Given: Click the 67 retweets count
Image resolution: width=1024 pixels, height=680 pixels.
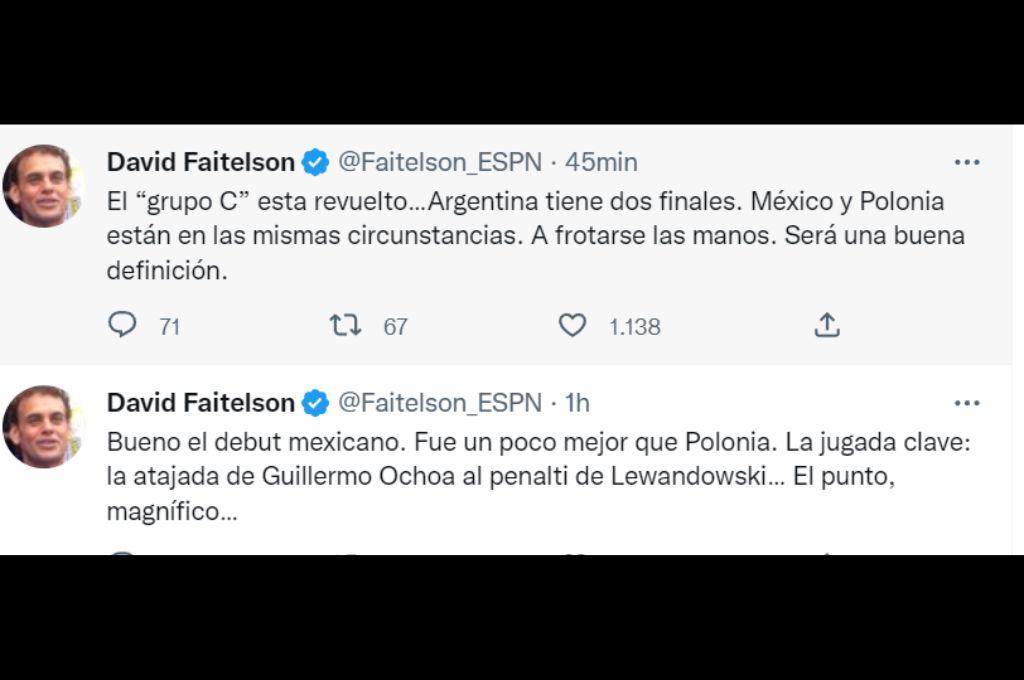Looking at the screenshot, I should [x=393, y=325].
